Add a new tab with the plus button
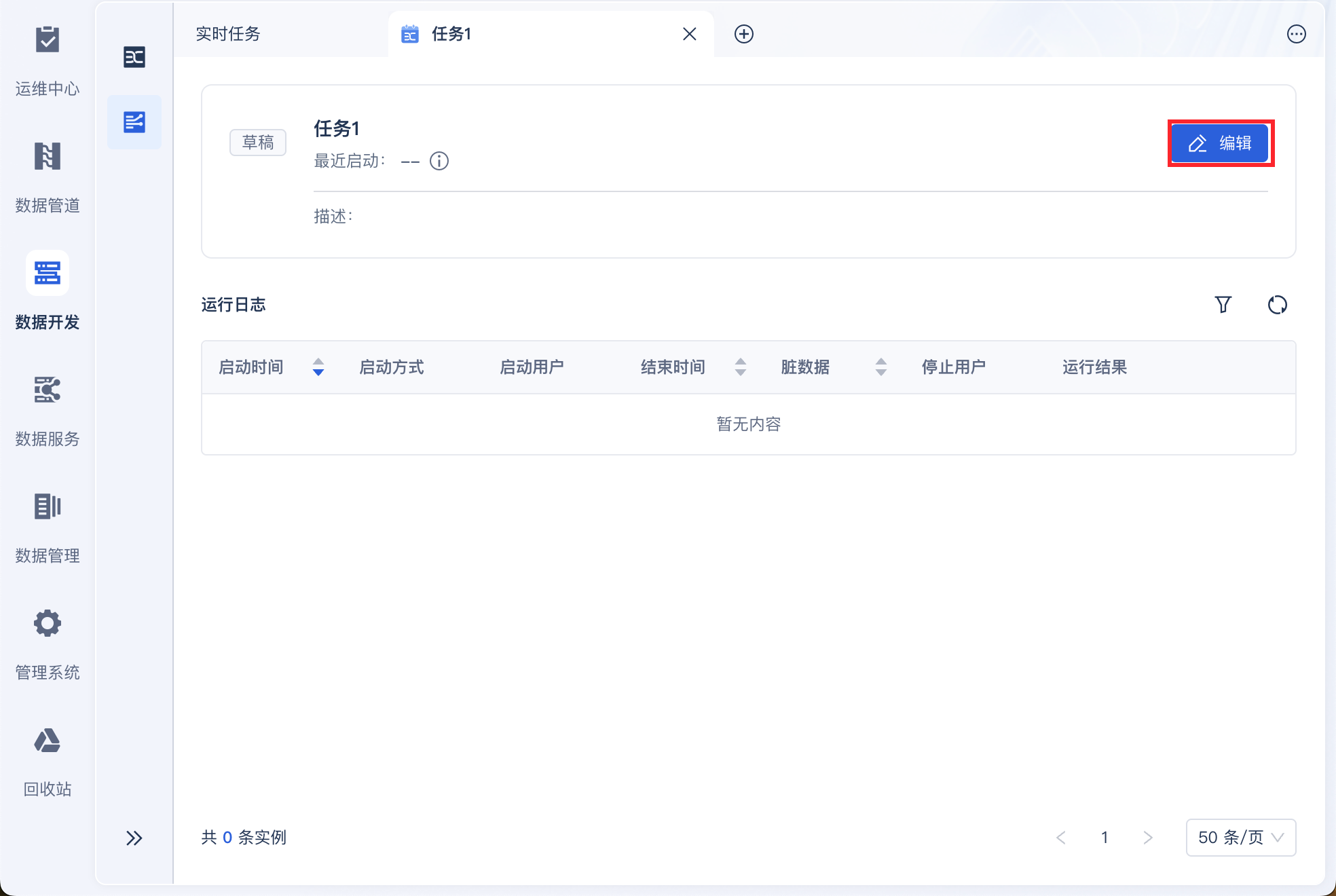Screen dimensions: 1336x896 pos(743,34)
